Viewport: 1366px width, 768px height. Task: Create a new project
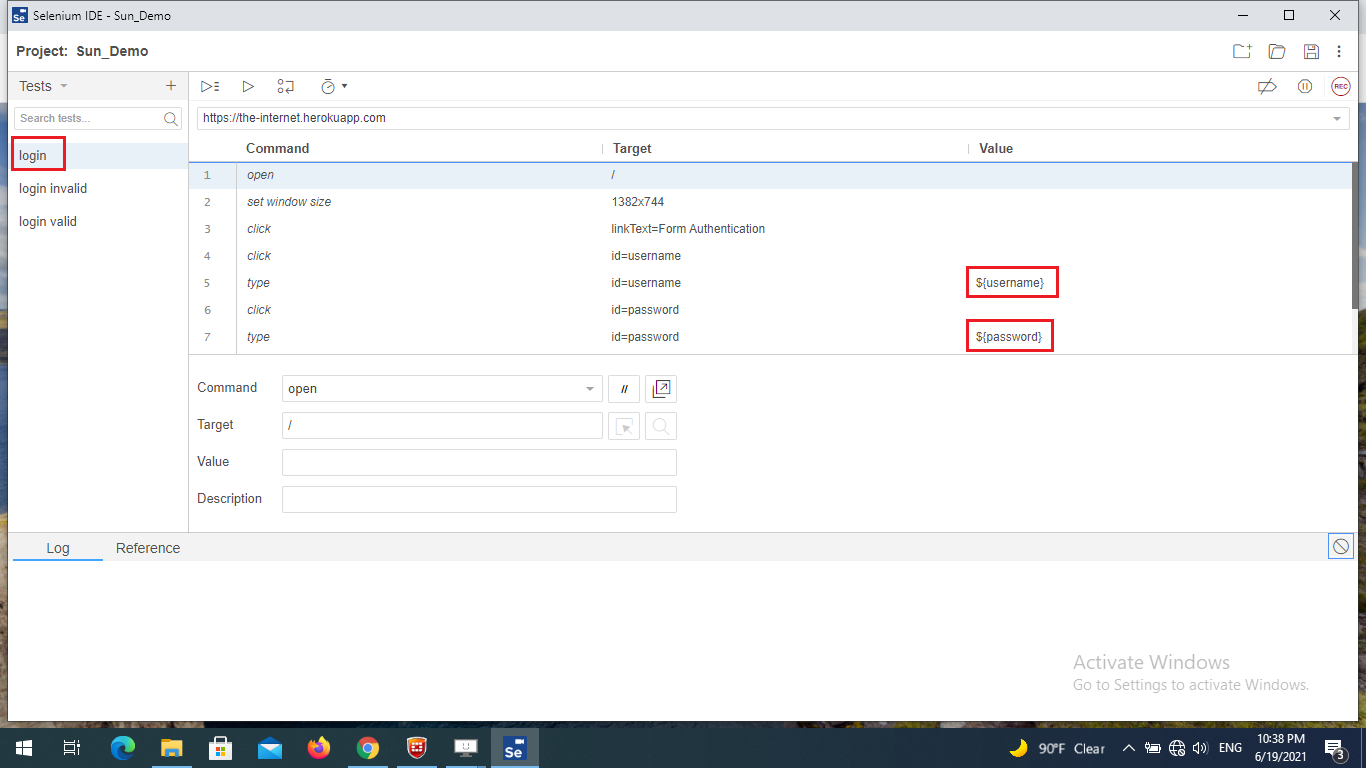1242,52
